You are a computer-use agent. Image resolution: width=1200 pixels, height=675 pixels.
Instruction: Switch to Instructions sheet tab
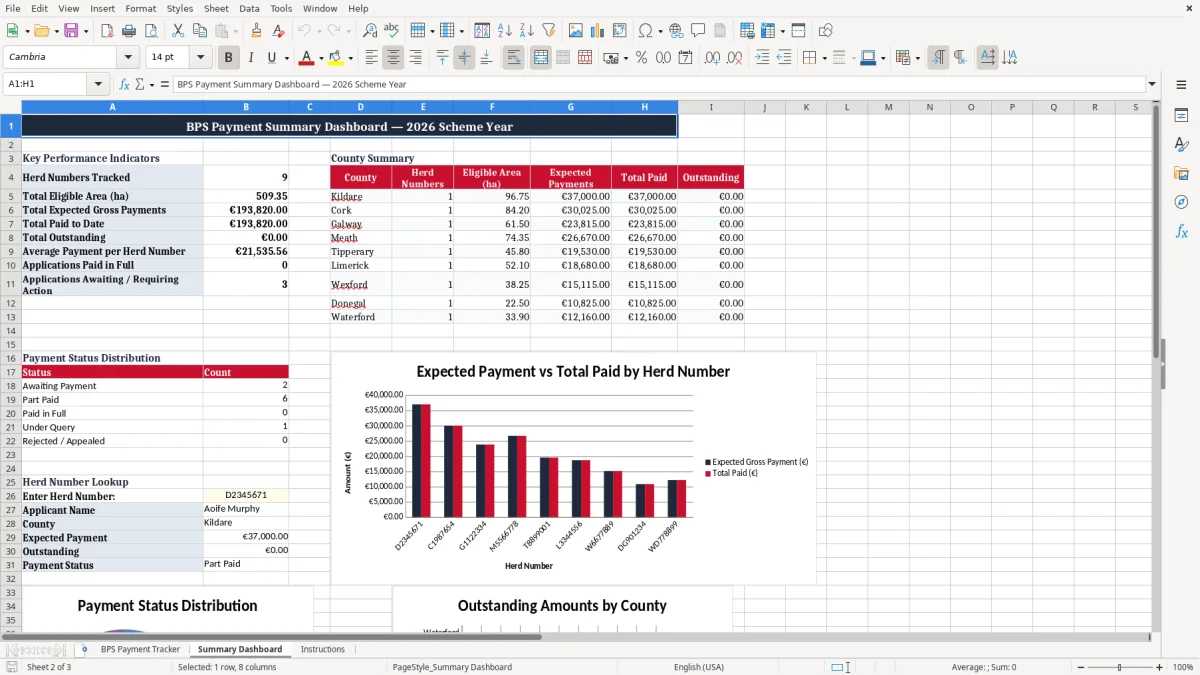(x=323, y=650)
